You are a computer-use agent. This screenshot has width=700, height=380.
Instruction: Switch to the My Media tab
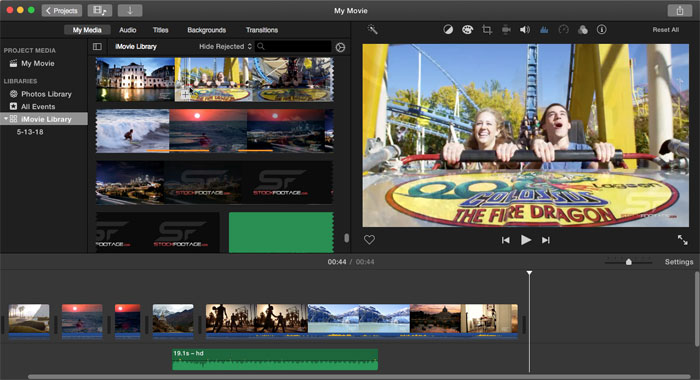(x=87, y=30)
